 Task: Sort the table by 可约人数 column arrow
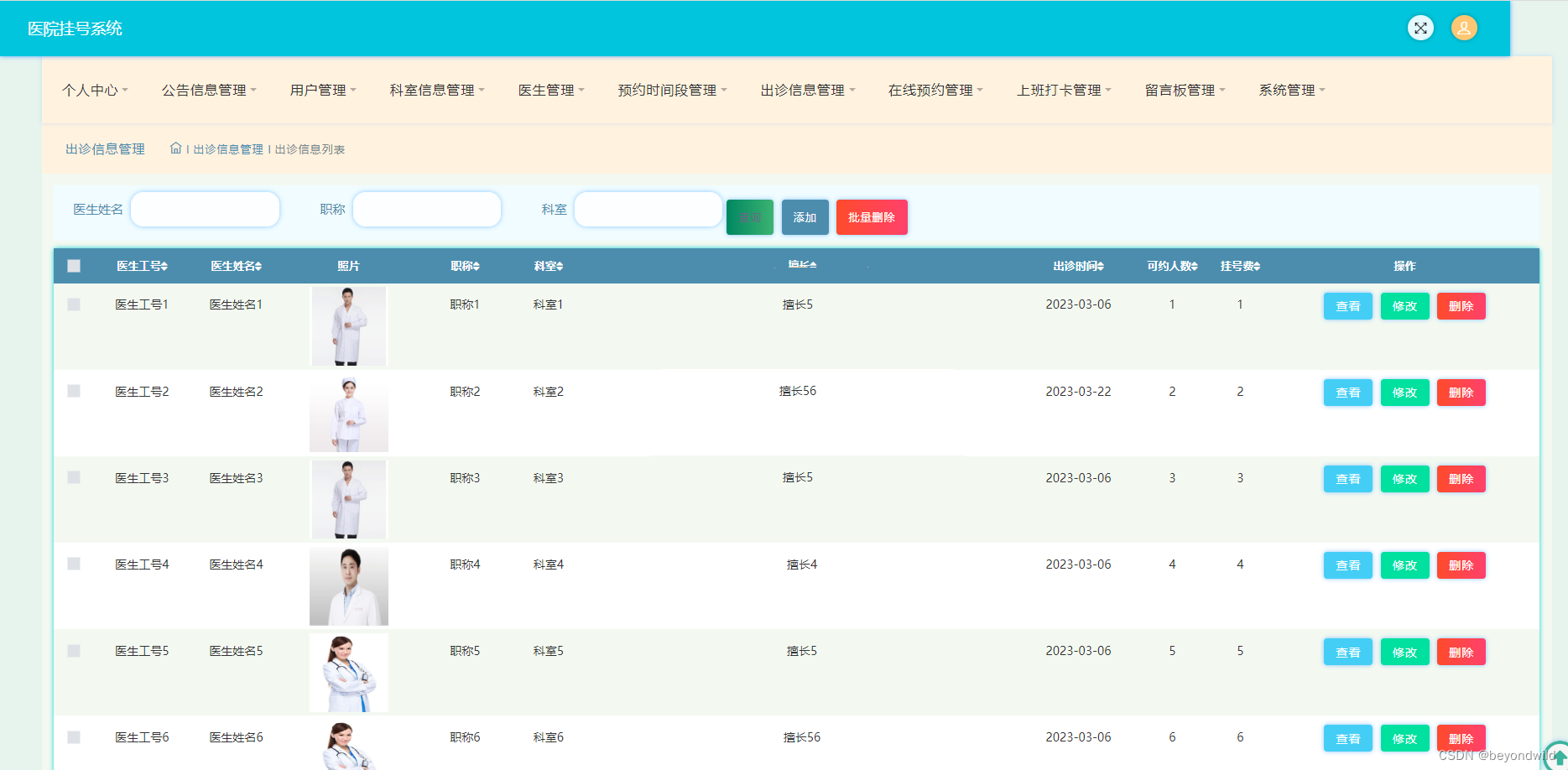coord(1195,266)
